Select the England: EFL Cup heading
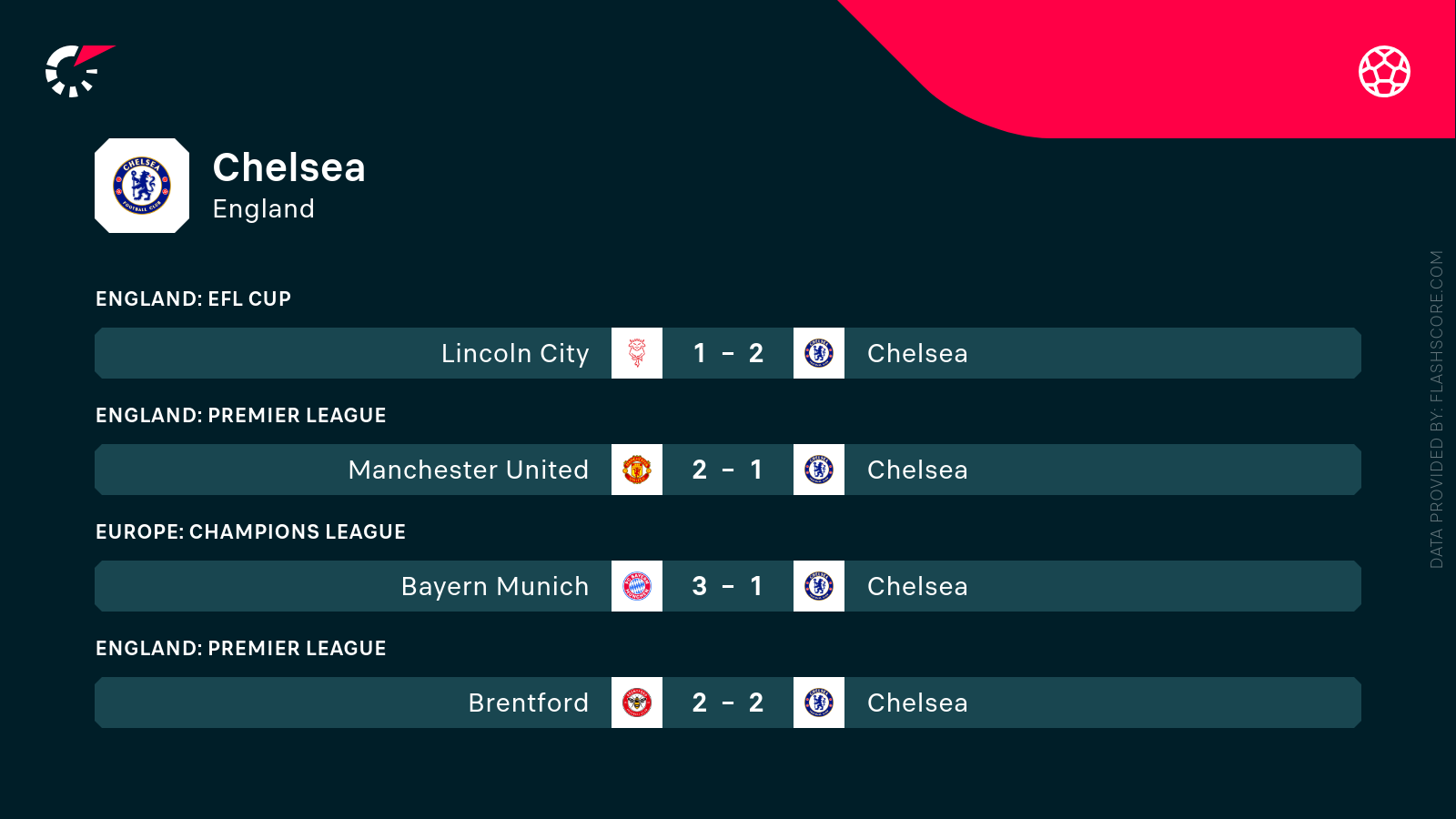The height and width of the screenshot is (819, 1456). click(x=193, y=298)
